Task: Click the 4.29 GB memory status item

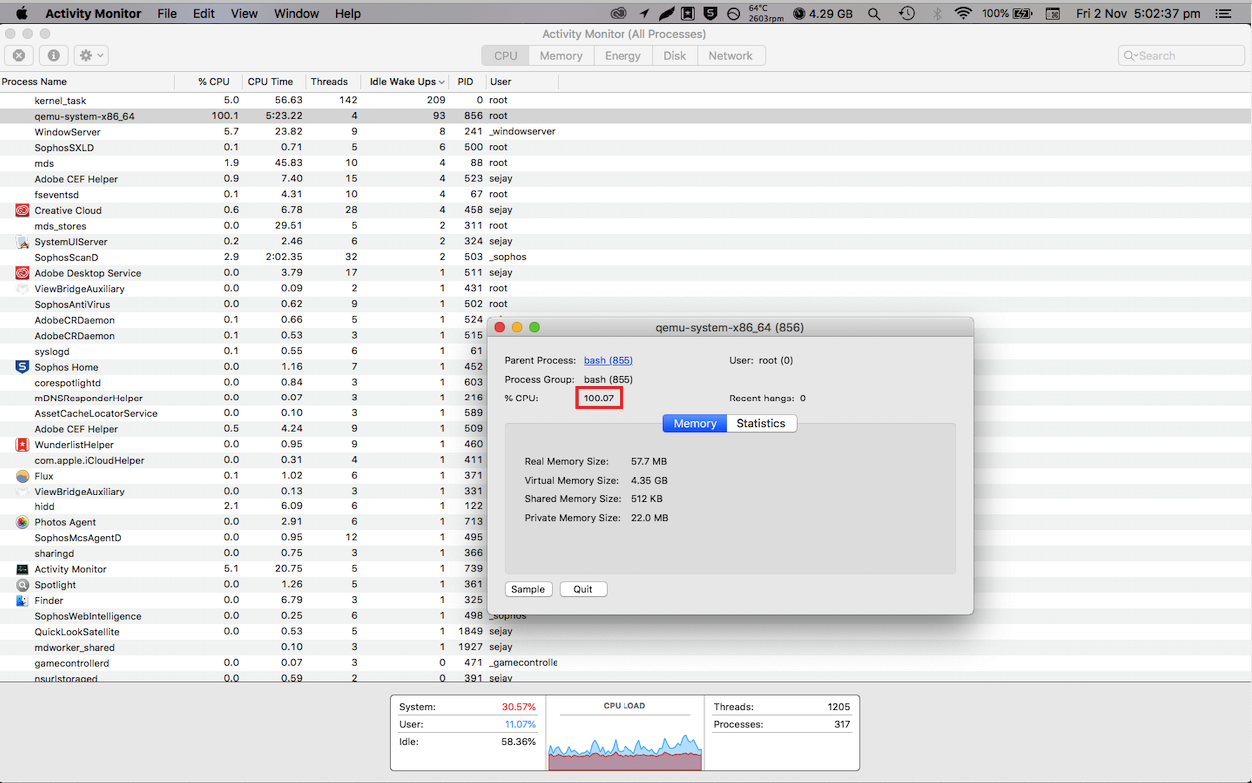Action: coord(823,14)
